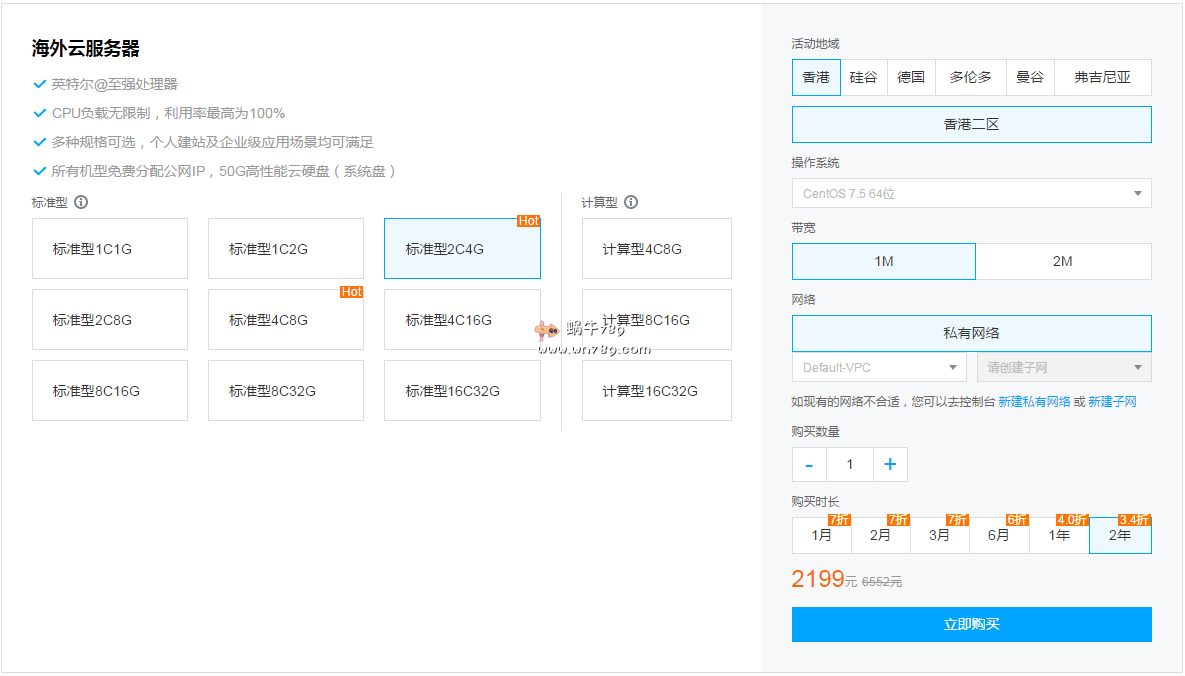The height and width of the screenshot is (676, 1185).
Task: Click the info icon beside 计算型
Action: pyautogui.click(x=631, y=202)
